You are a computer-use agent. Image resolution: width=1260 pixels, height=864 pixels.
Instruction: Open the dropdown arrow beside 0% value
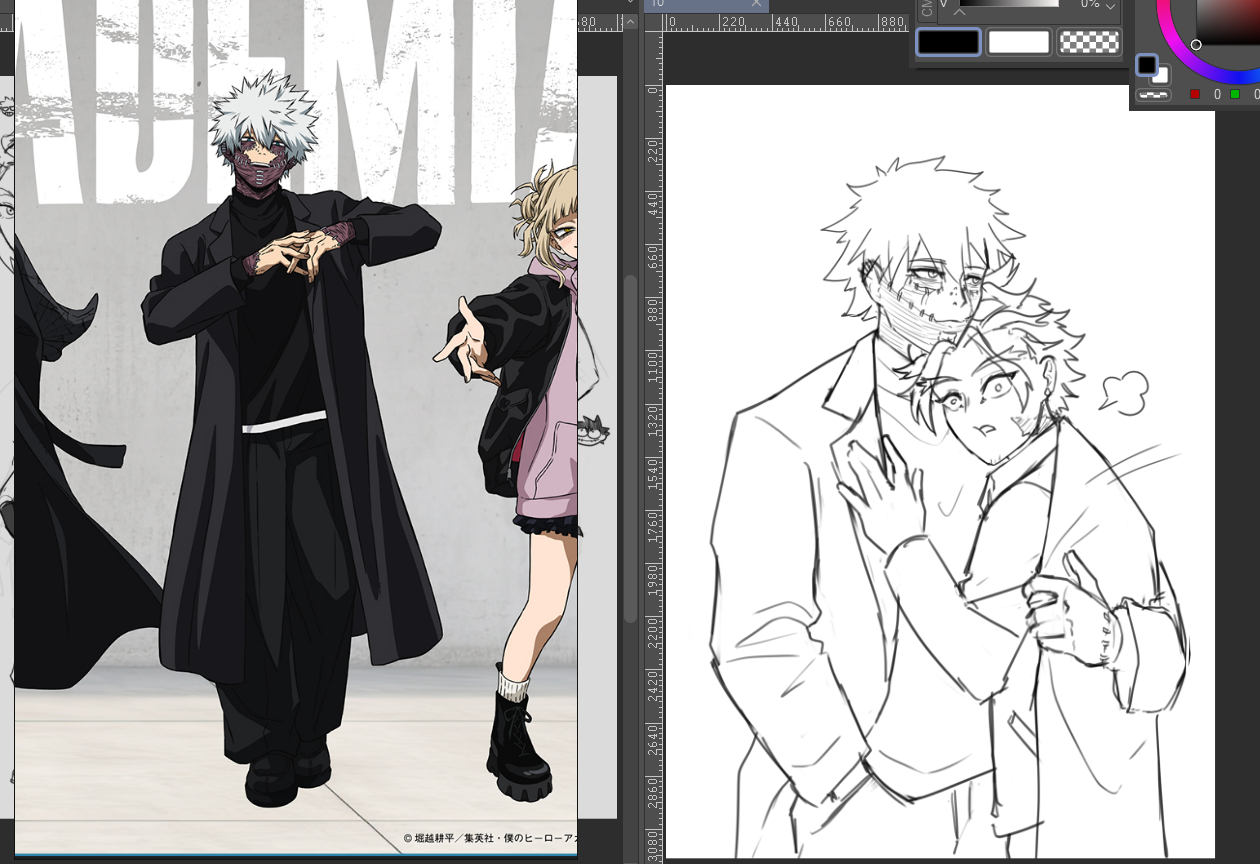pos(1110,6)
